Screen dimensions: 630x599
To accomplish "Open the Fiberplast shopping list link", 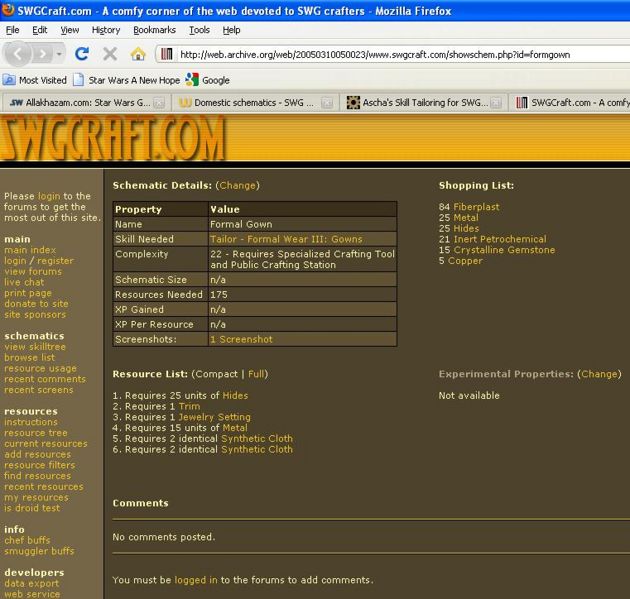I will point(476,207).
